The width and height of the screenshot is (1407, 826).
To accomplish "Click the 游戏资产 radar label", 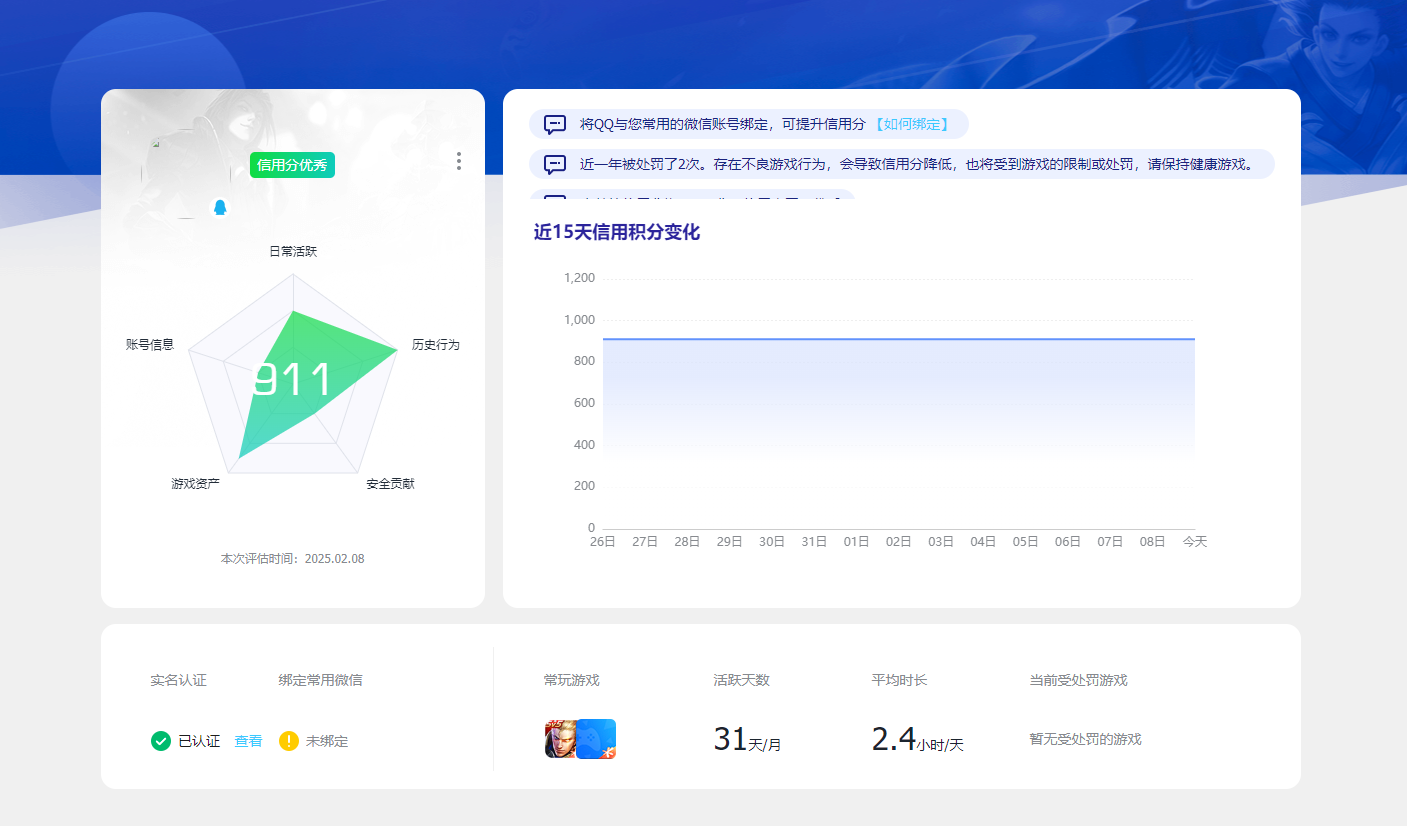I will (195, 484).
